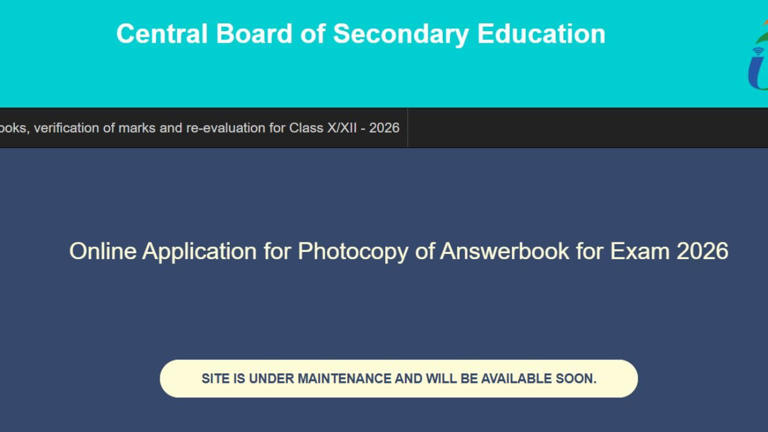Click the Central Board of Secondary Education title
The image size is (768, 432).
[360, 34]
